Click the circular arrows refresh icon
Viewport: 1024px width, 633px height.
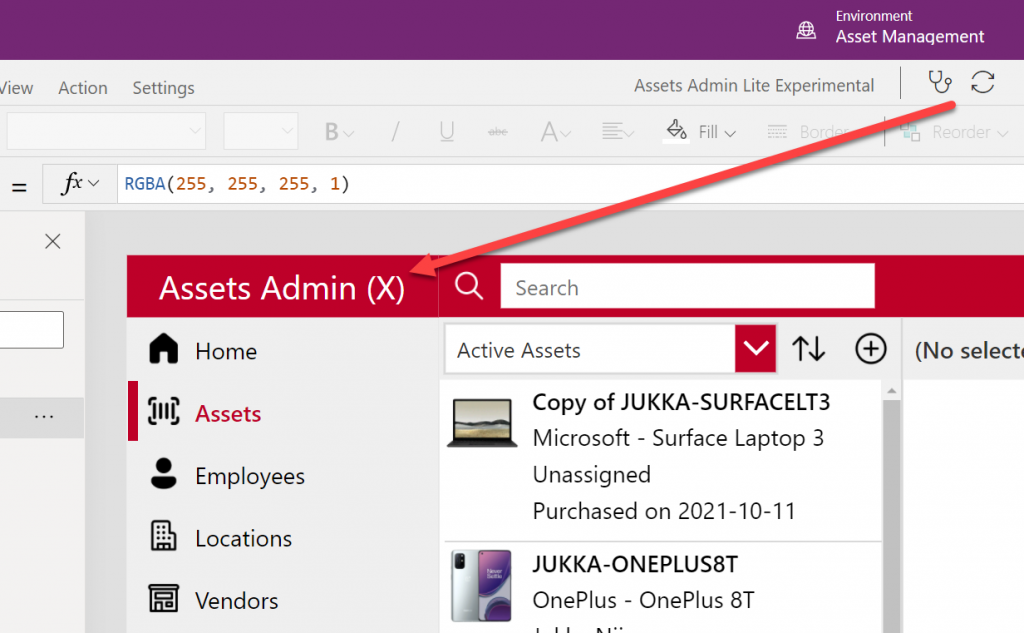[x=983, y=83]
